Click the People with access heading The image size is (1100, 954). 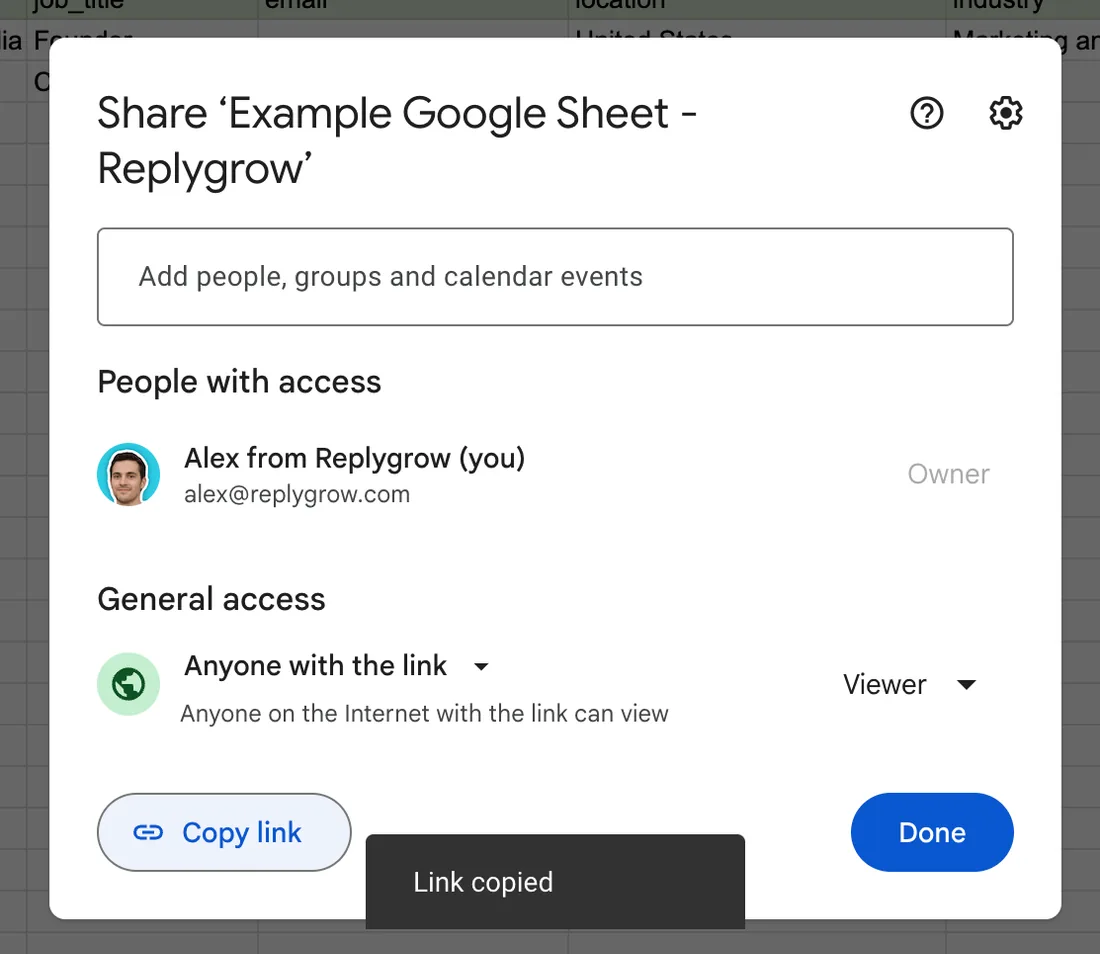coord(239,382)
